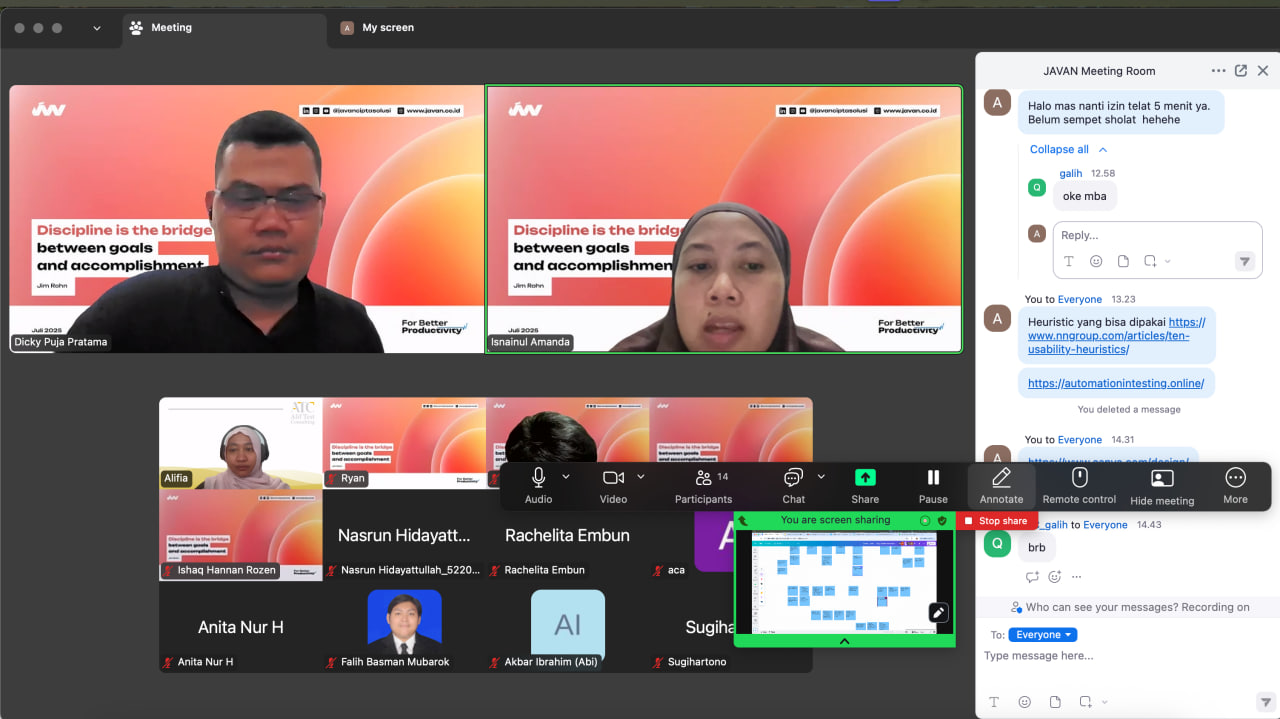Select Rachelita Embun's participant tile
This screenshot has width=1280, height=719.
click(x=568, y=535)
